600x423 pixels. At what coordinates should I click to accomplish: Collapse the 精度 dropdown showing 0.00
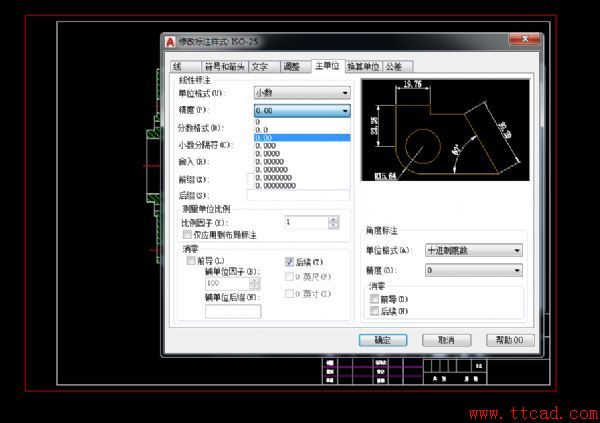[302, 111]
